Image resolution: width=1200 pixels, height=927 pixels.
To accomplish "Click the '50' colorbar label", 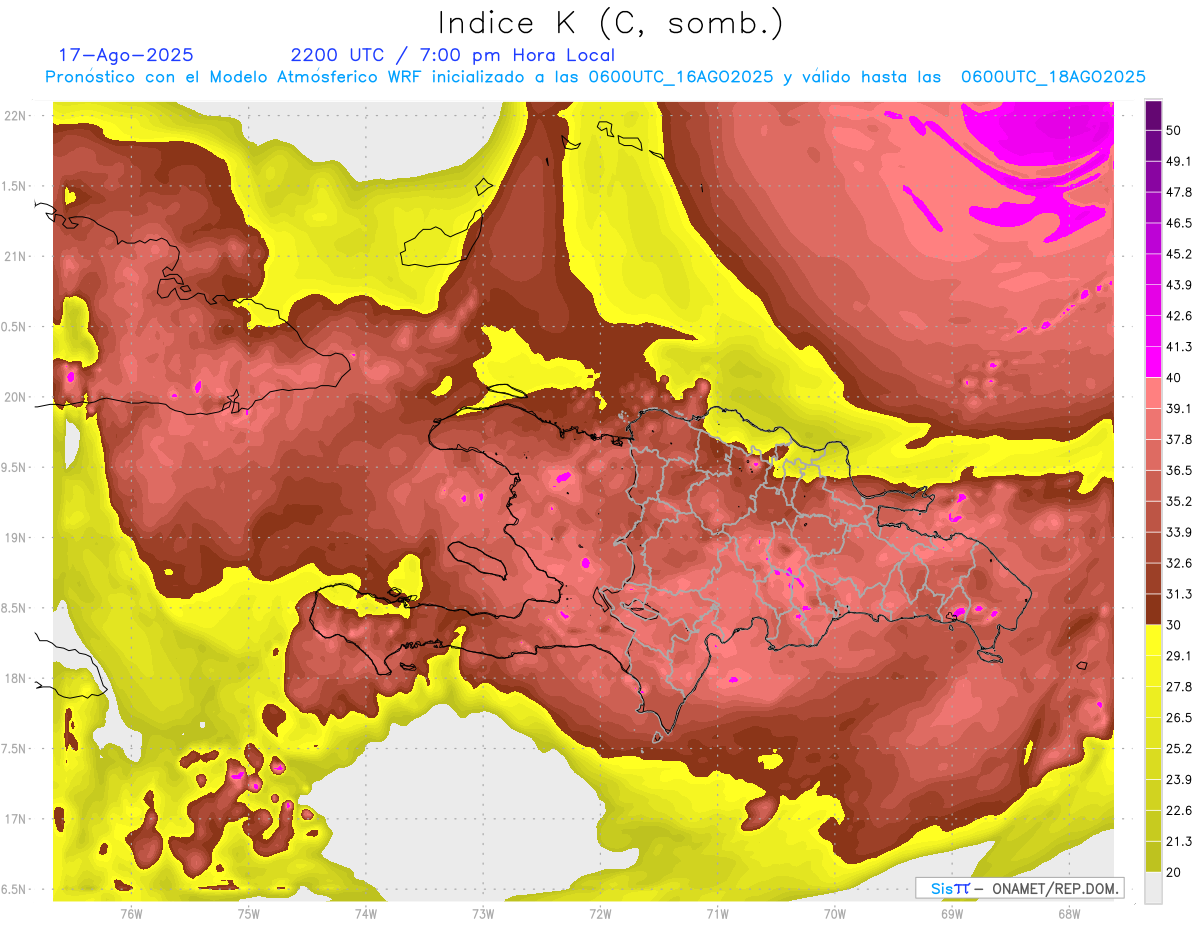I will [x=1175, y=130].
